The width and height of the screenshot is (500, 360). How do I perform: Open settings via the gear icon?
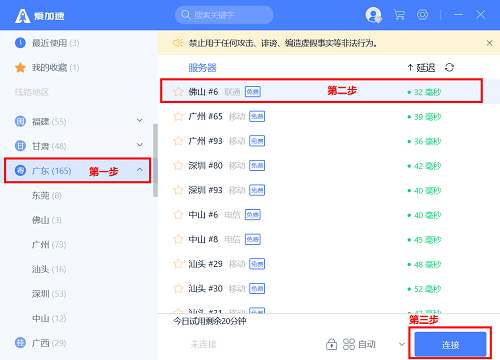tap(422, 15)
